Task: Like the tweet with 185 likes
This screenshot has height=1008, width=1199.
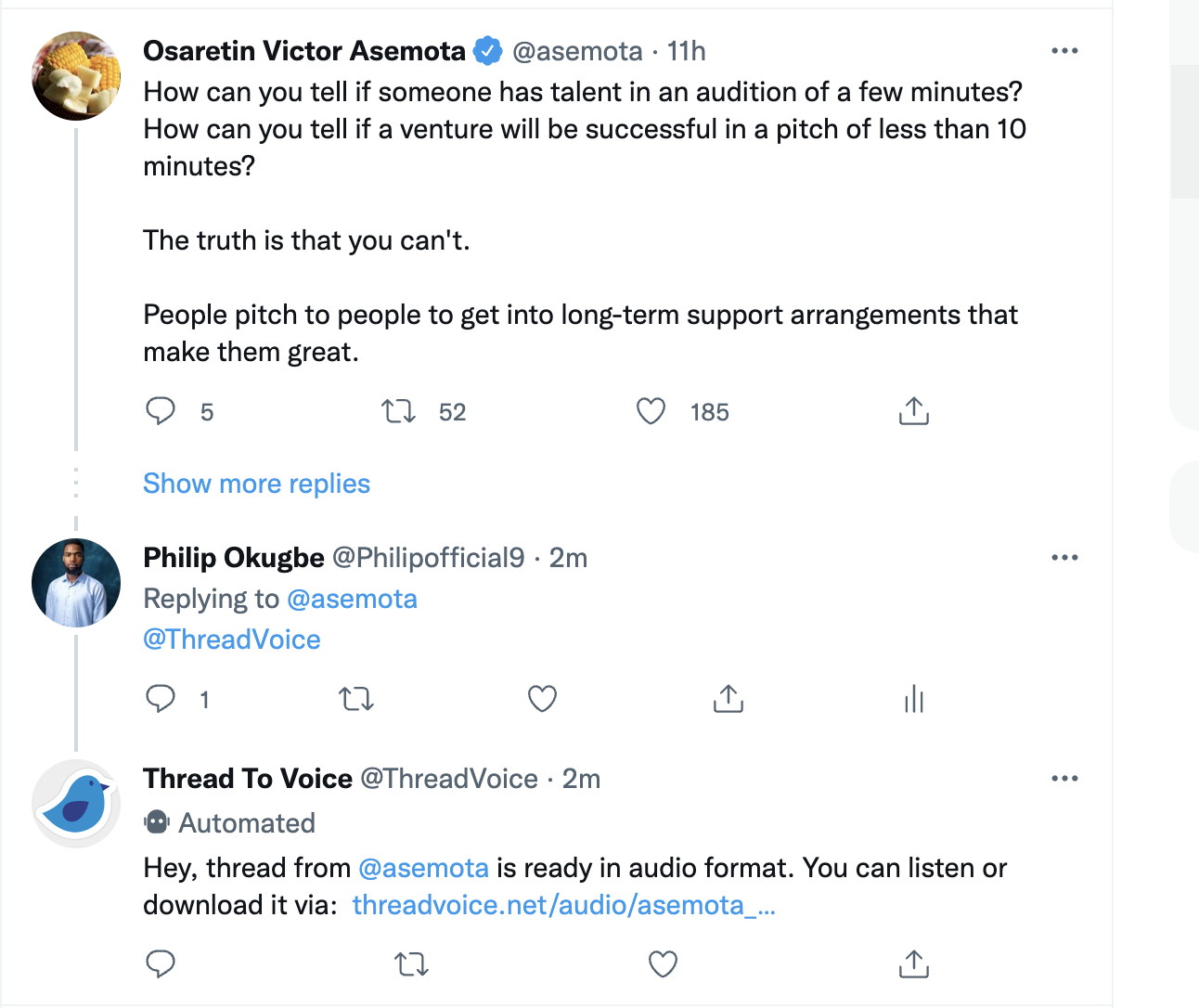Action: (651, 411)
